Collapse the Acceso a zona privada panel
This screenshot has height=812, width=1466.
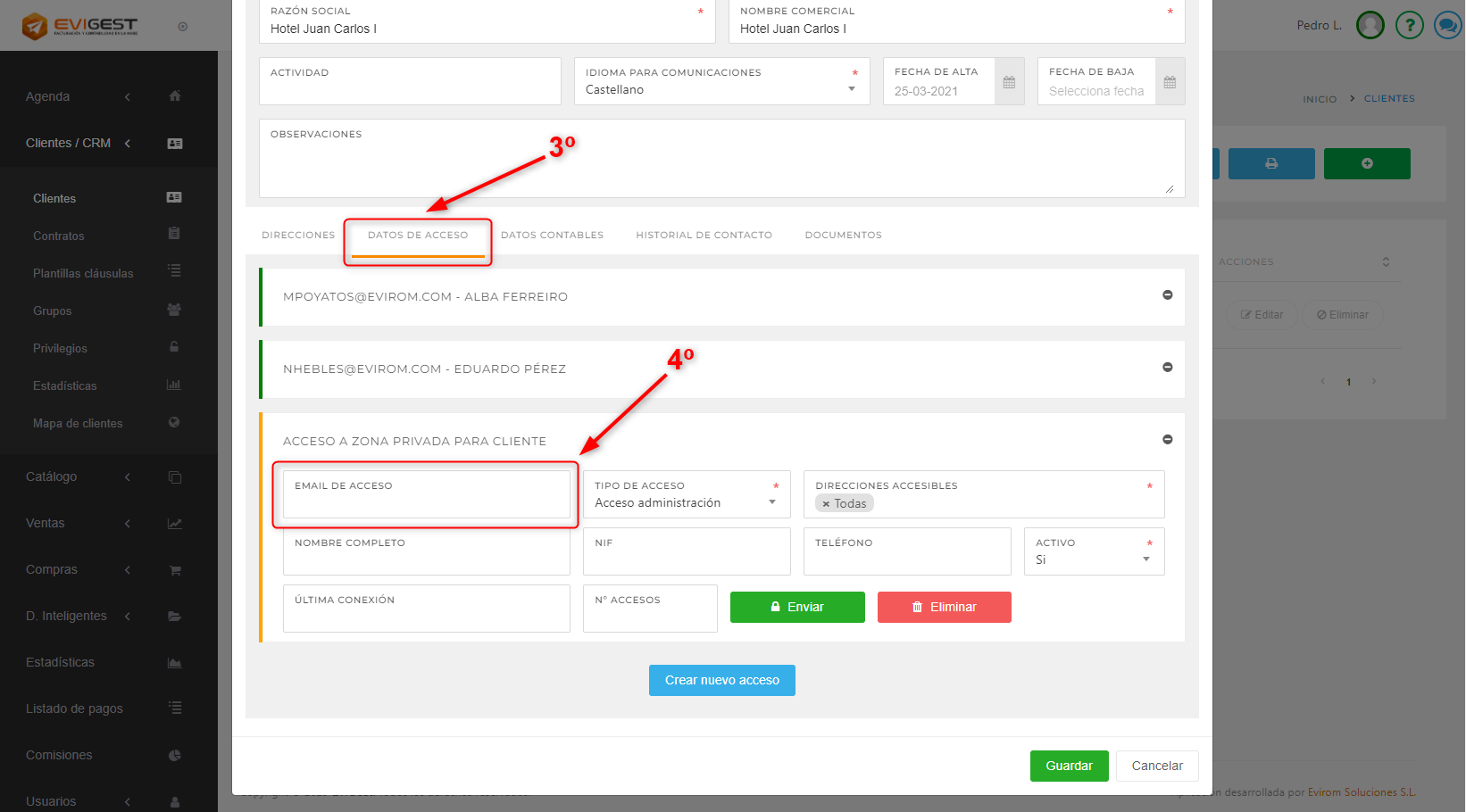[1167, 440]
